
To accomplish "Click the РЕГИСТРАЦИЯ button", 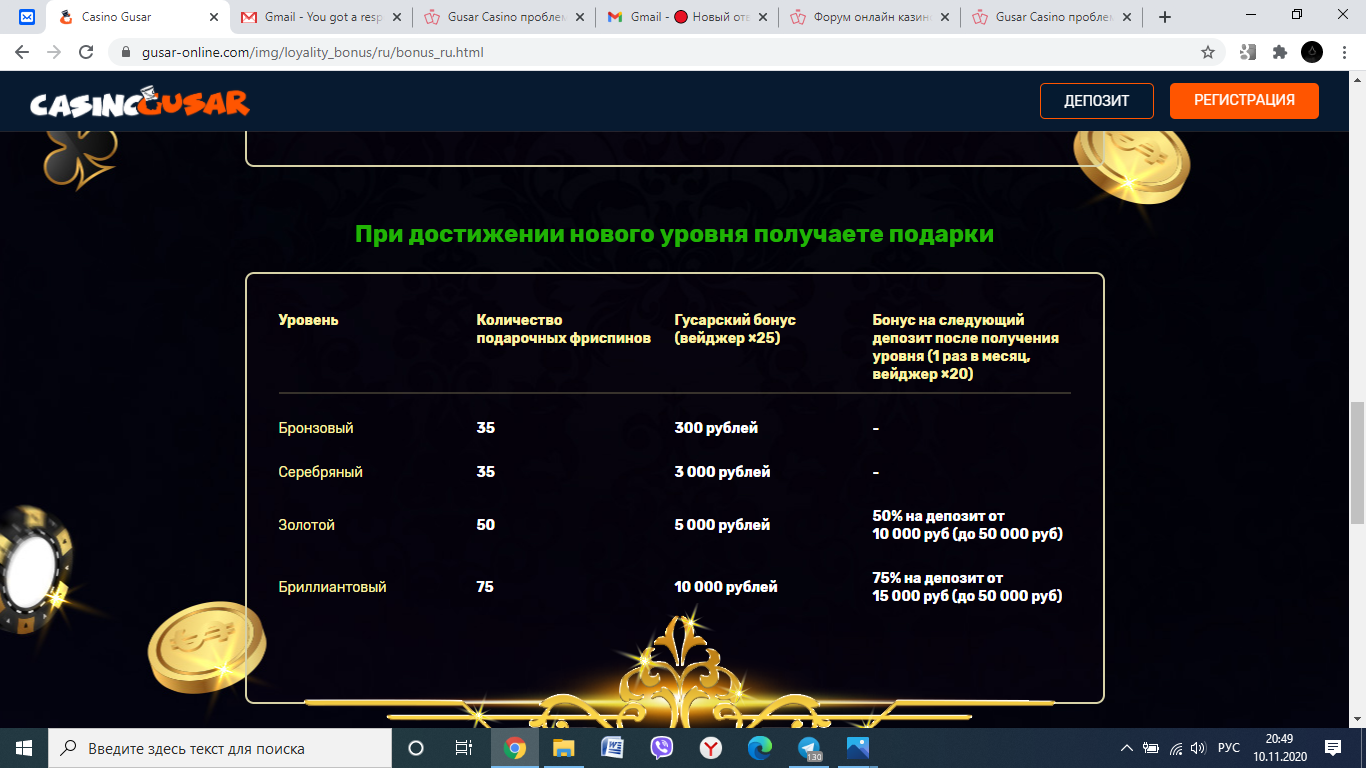I will pyautogui.click(x=1244, y=100).
